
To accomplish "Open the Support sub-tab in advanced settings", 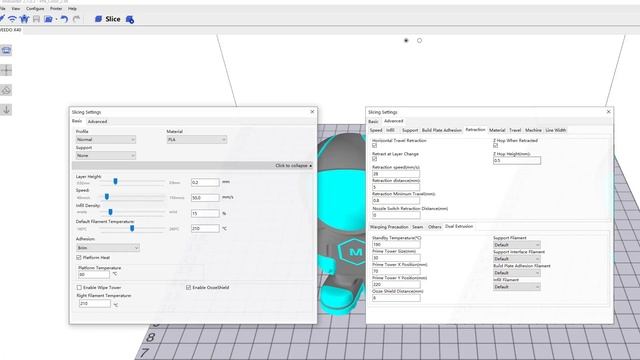I will pos(410,130).
